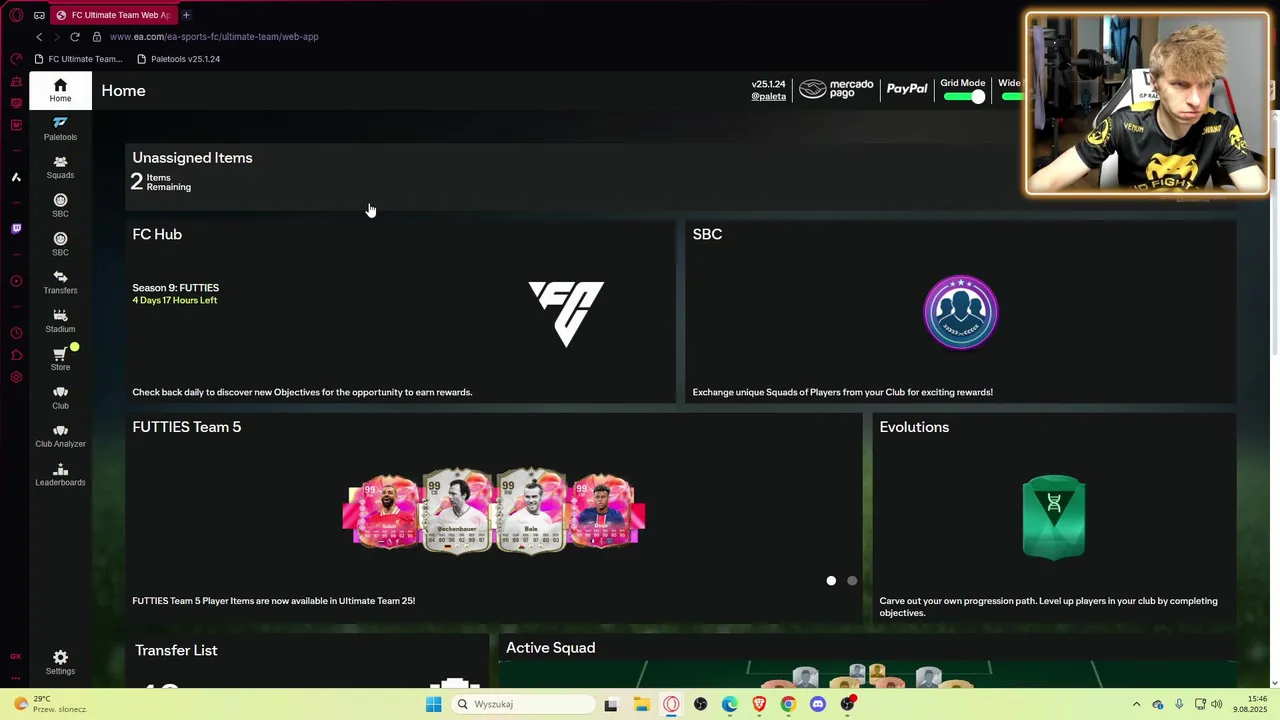
Task: Open Twitch in Opera sidebar
Action: pos(16,229)
